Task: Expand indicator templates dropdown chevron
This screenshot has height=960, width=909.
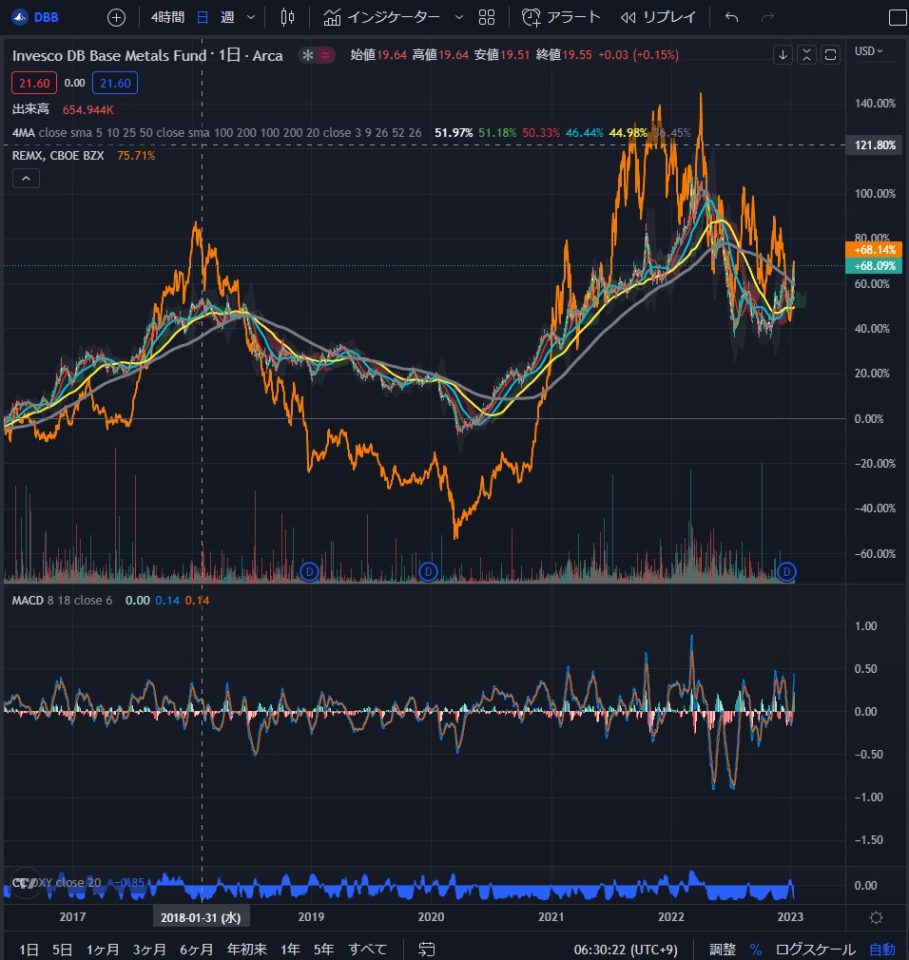Action: point(458,17)
